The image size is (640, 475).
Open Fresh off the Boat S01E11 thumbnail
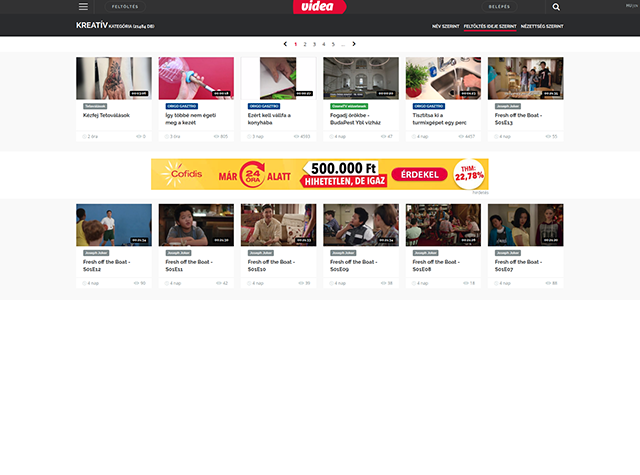(196, 225)
